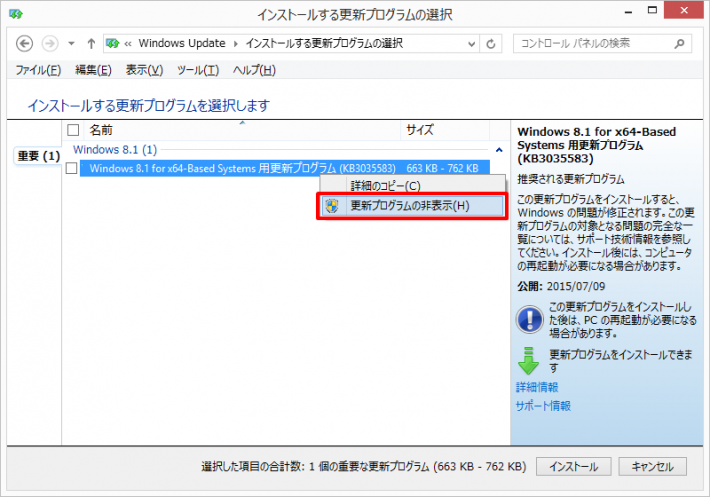The image size is (710, 497).
Task: Maximize the window
Action: click(652, 11)
